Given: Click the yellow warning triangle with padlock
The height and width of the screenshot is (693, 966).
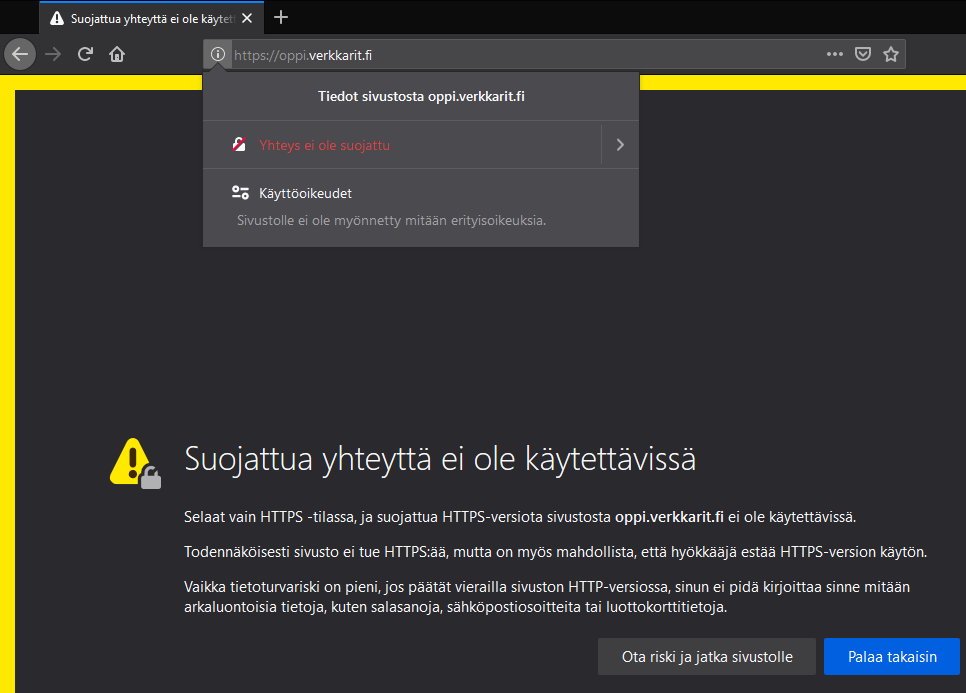Looking at the screenshot, I should [136, 463].
